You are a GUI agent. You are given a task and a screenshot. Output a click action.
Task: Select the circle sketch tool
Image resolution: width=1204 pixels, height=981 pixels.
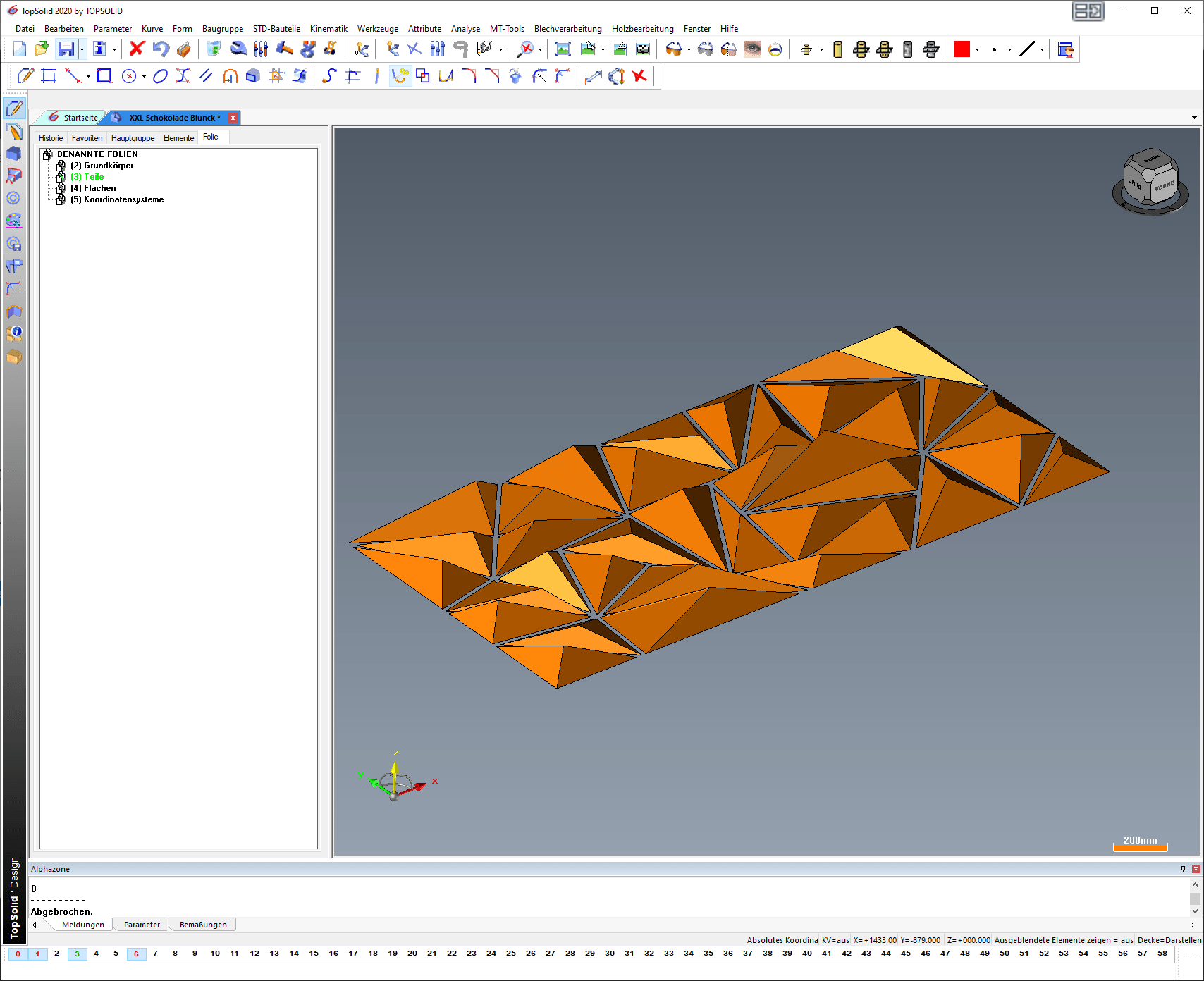click(x=129, y=76)
